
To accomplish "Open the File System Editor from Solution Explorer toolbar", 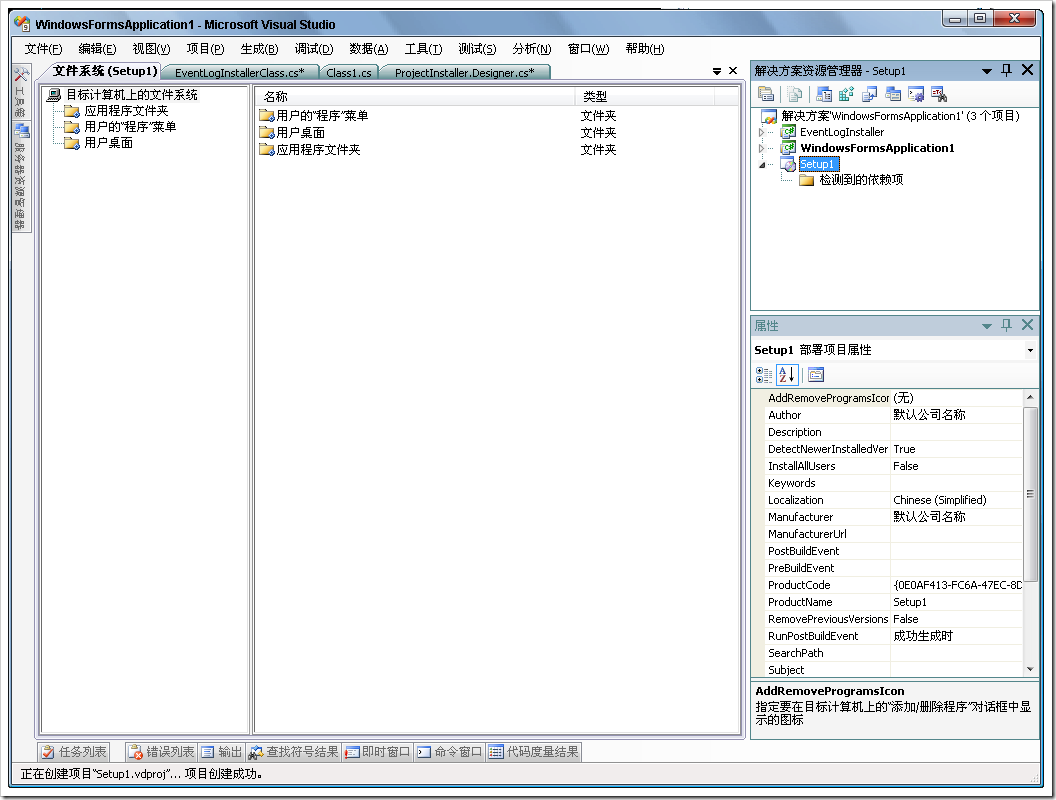I will click(824, 94).
